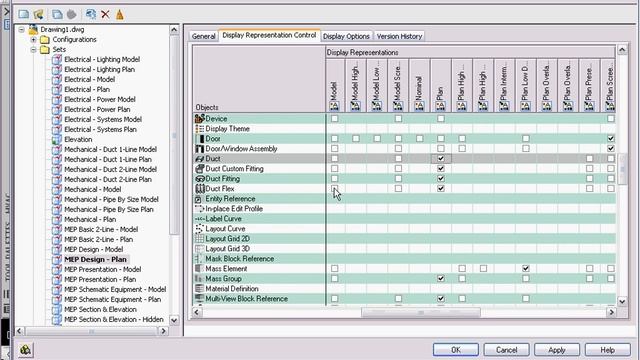Uncheck the Plan box for the Duct row
Viewport: 640px width, 360px height.
pos(441,158)
